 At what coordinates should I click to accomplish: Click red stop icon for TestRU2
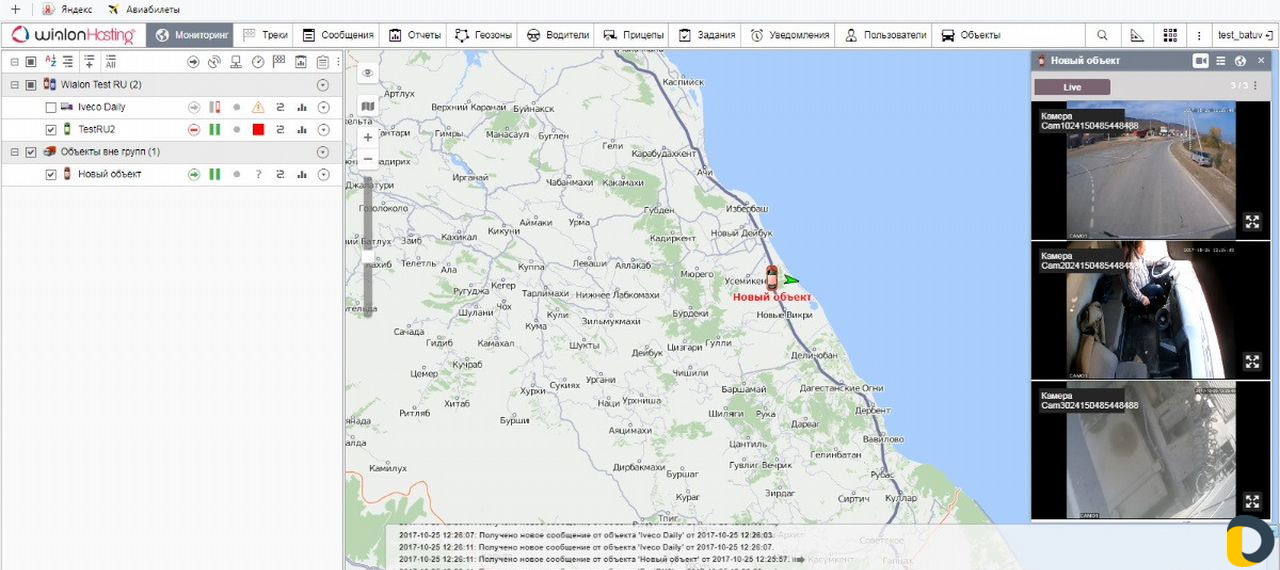click(x=194, y=129)
